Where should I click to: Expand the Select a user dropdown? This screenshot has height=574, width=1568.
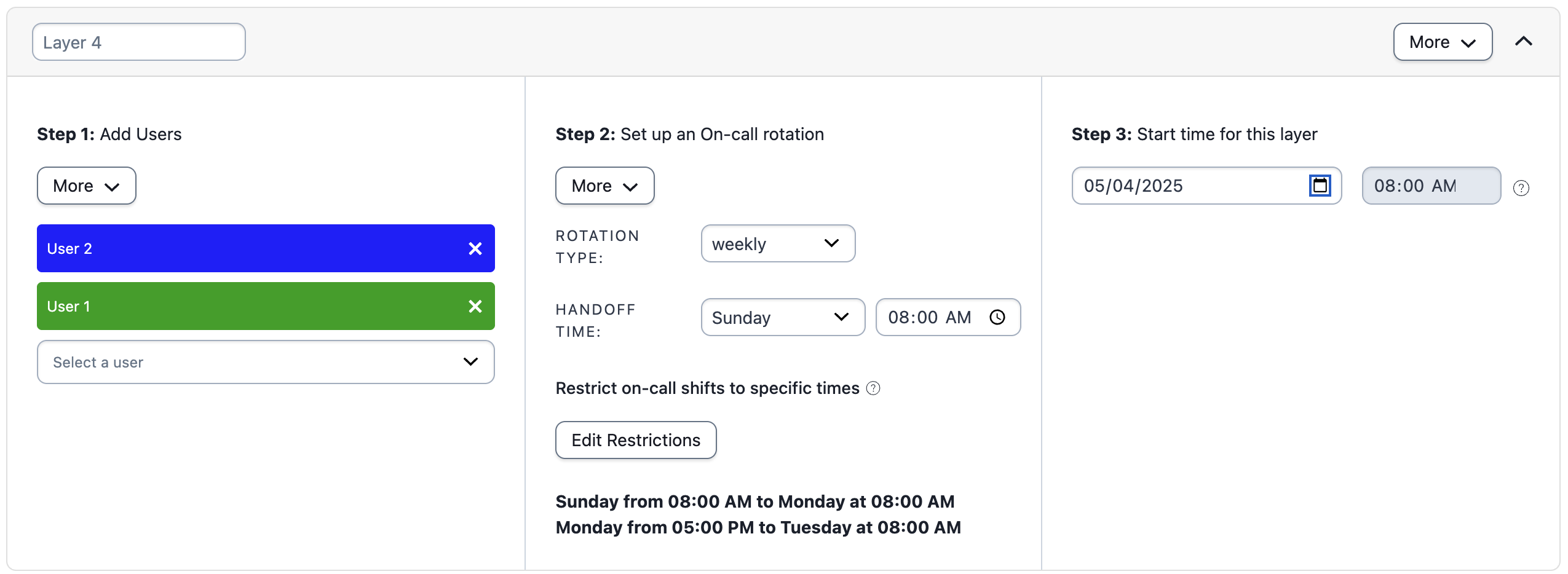tap(266, 362)
